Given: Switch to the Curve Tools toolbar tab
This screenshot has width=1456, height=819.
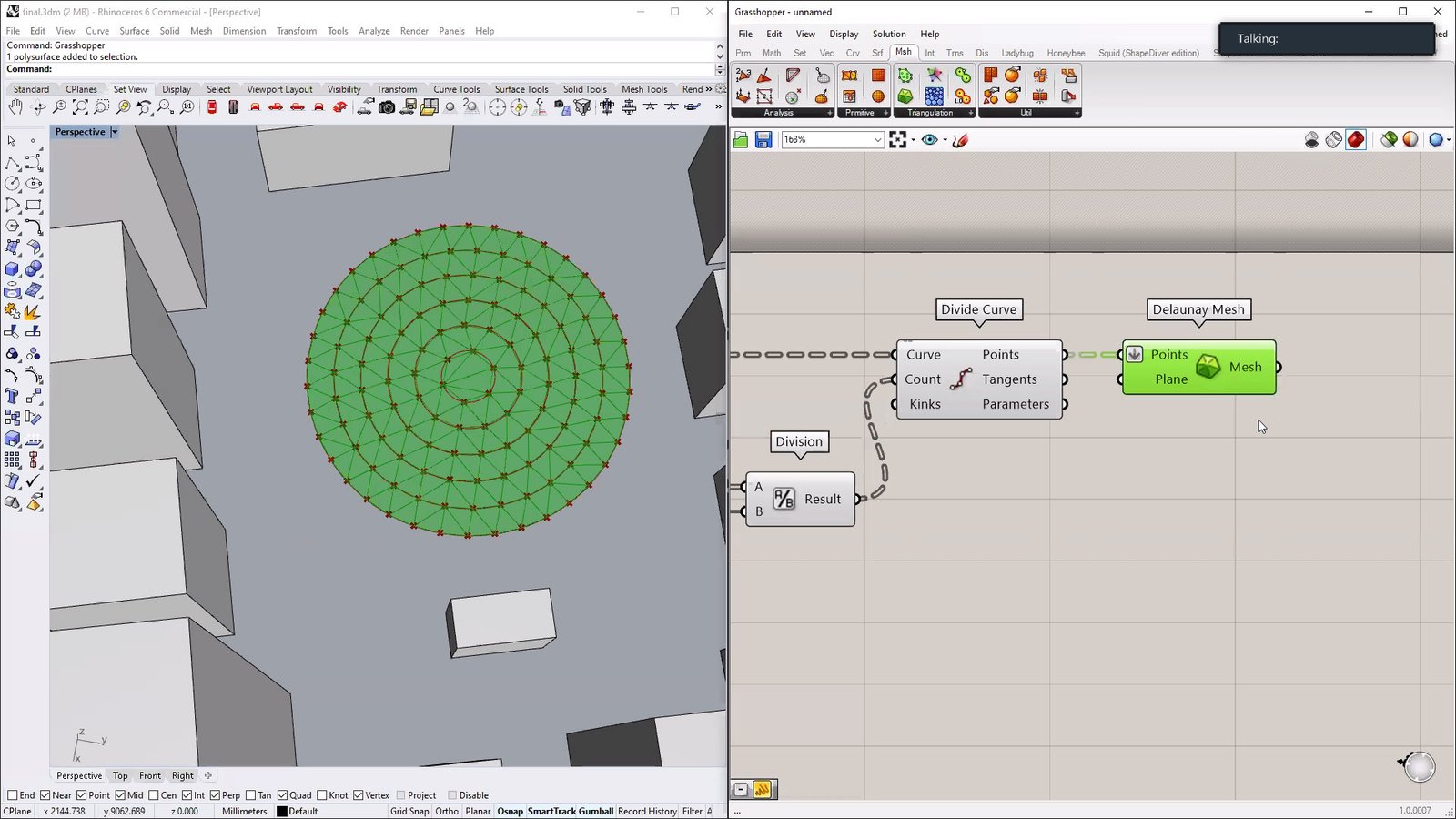Looking at the screenshot, I should 456,89.
